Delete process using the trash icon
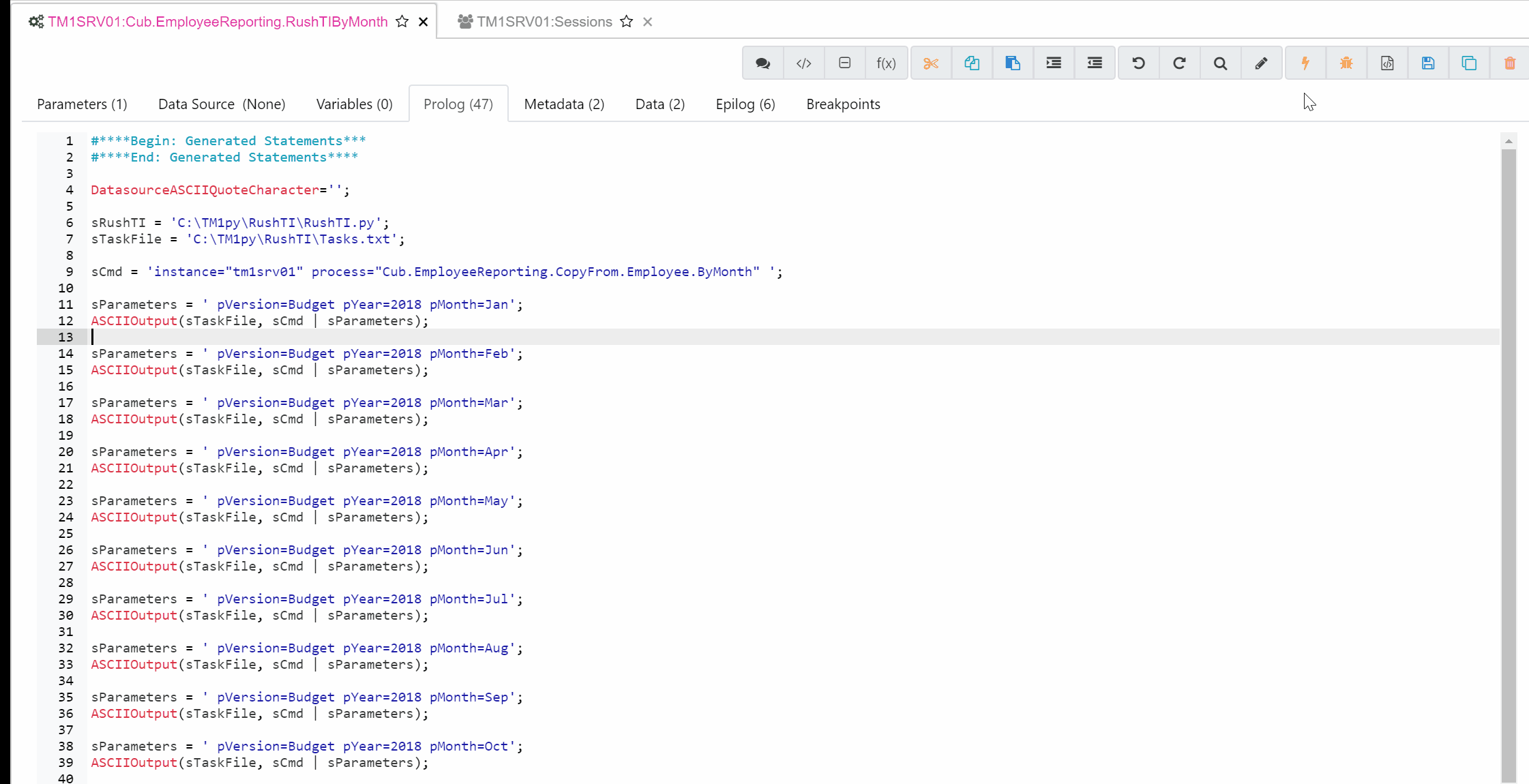Screen dimensions: 1529x784 (x=1510, y=63)
